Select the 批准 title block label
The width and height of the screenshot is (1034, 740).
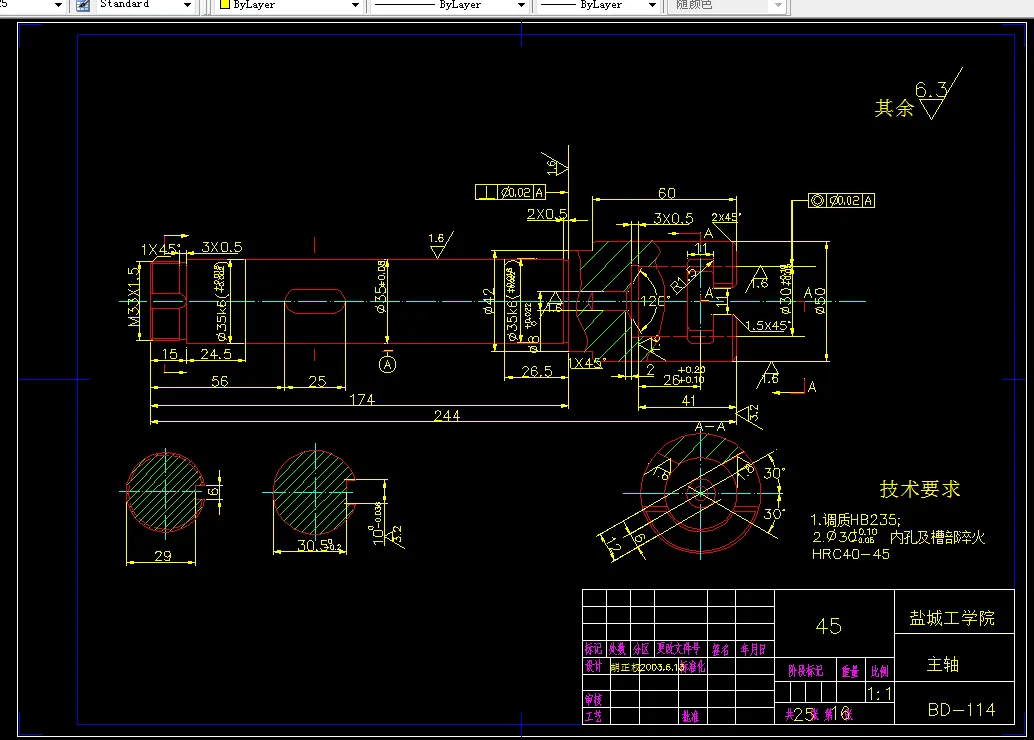[x=690, y=716]
